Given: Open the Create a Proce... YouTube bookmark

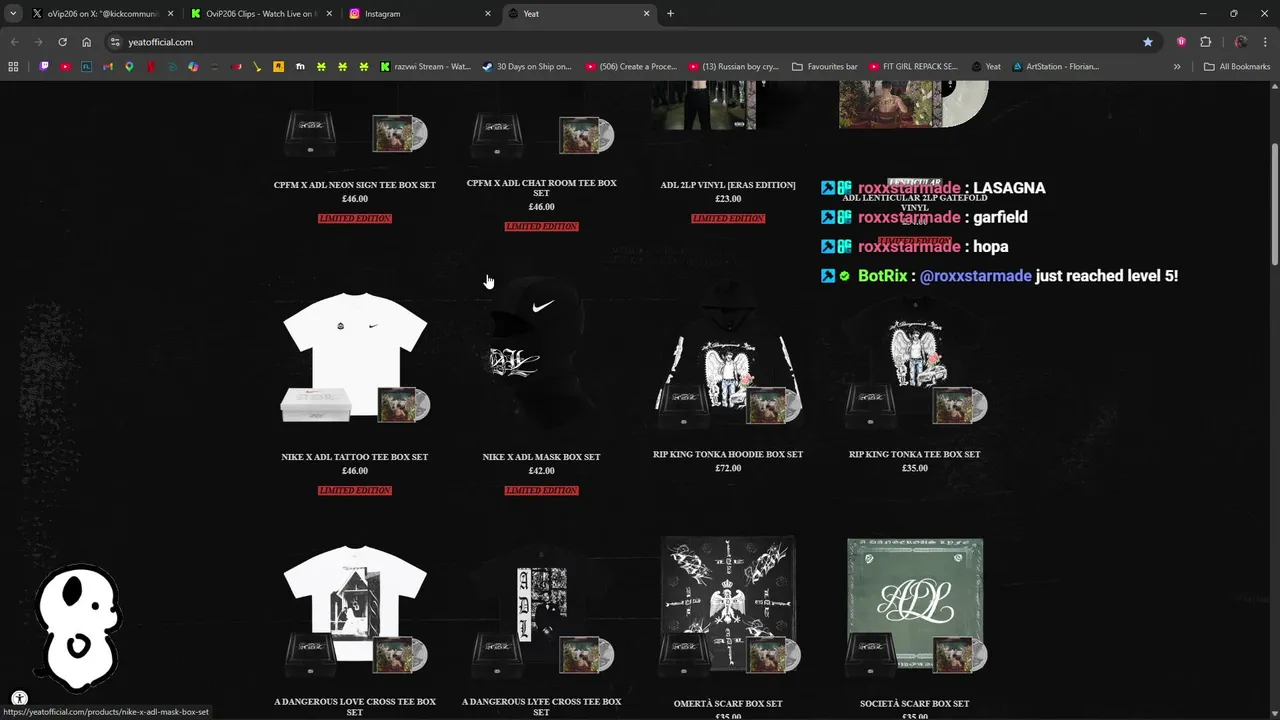Looking at the screenshot, I should tap(632, 67).
